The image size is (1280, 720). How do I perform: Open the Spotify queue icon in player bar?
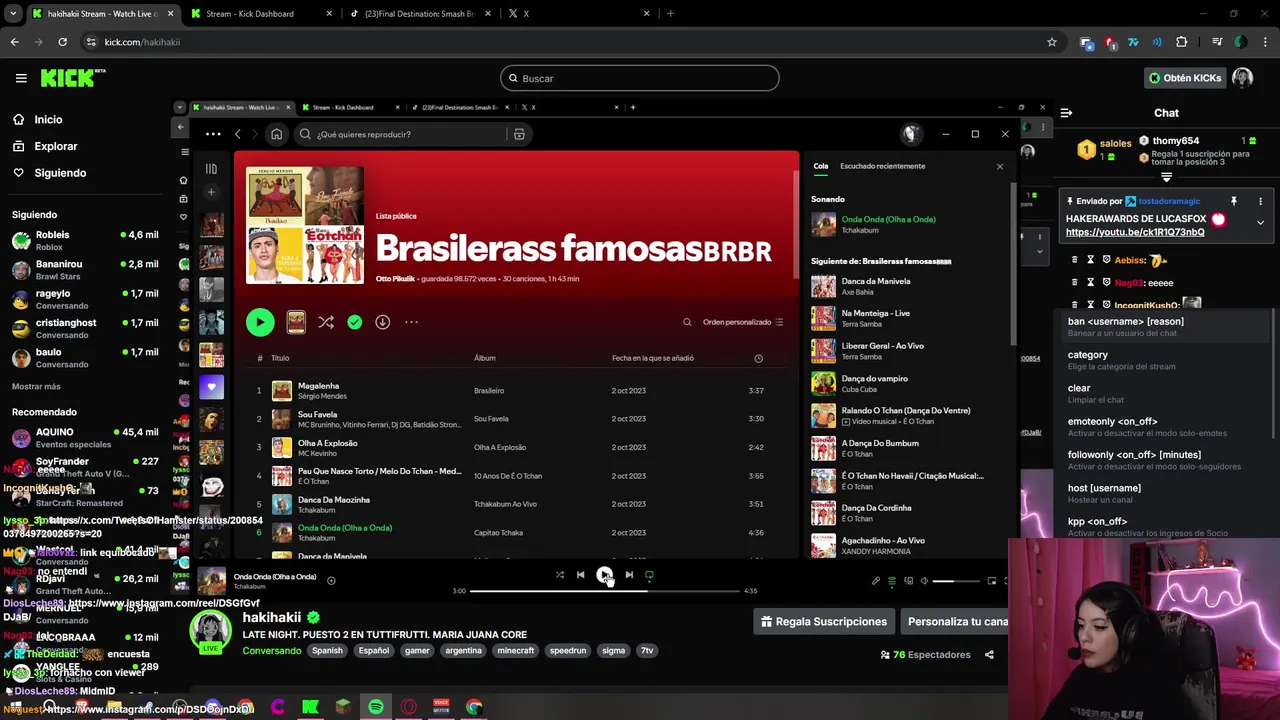892,581
